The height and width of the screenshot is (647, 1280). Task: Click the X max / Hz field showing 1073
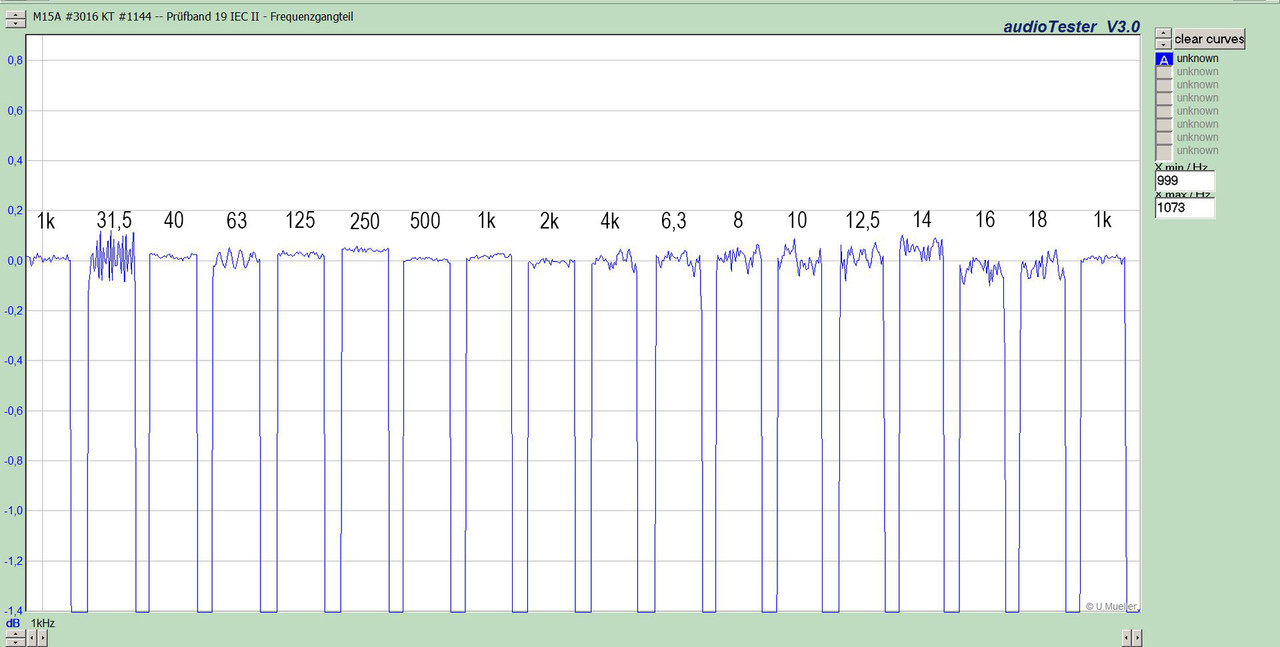pyautogui.click(x=1185, y=208)
